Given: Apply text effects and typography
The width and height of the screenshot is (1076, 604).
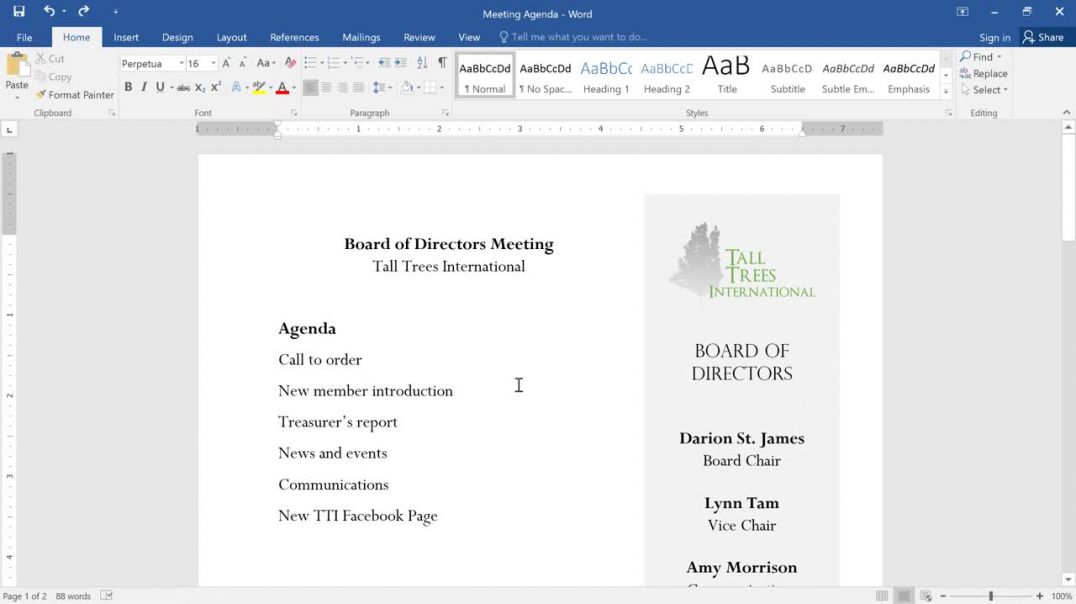Looking at the screenshot, I should (236, 87).
